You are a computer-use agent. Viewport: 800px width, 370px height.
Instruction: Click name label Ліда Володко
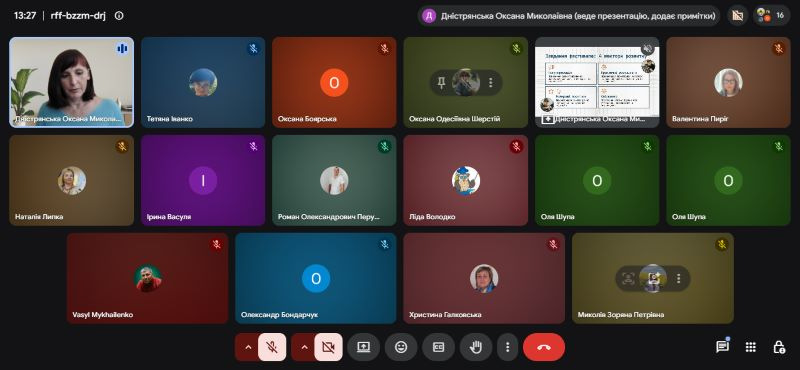point(432,217)
